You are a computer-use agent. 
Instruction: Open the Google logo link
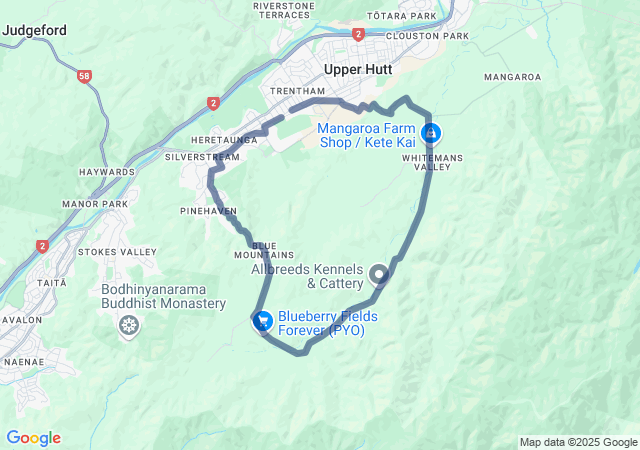[x=34, y=438]
